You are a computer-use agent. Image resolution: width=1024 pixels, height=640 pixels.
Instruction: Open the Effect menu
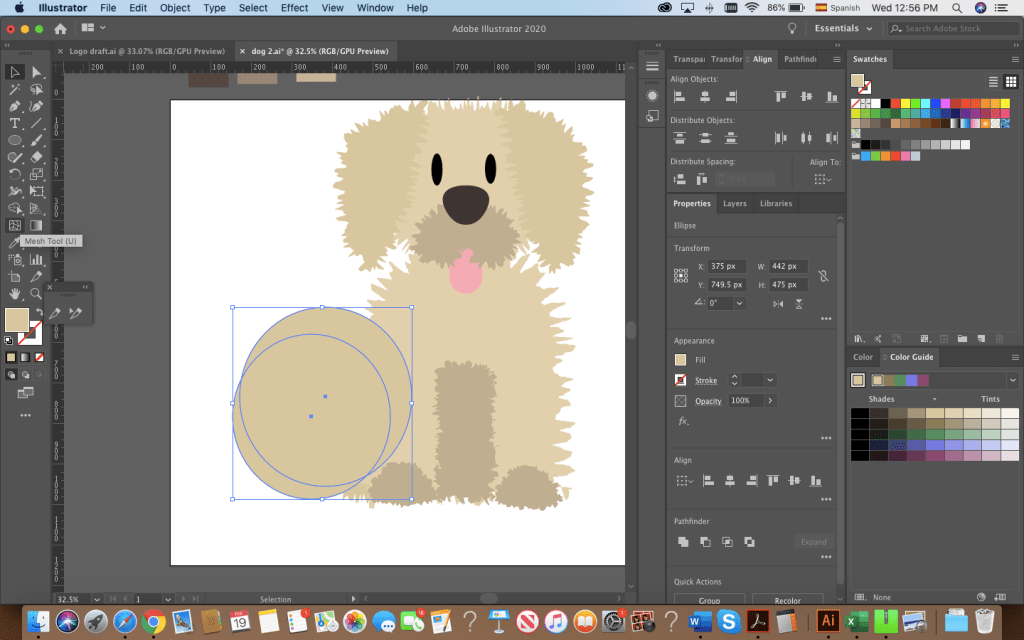coord(294,8)
